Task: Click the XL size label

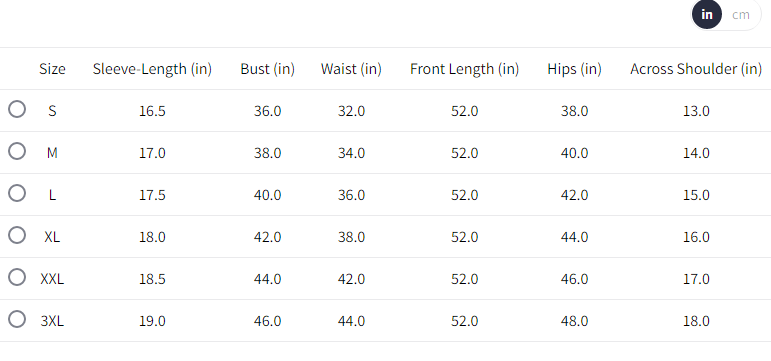Action: coord(52,237)
